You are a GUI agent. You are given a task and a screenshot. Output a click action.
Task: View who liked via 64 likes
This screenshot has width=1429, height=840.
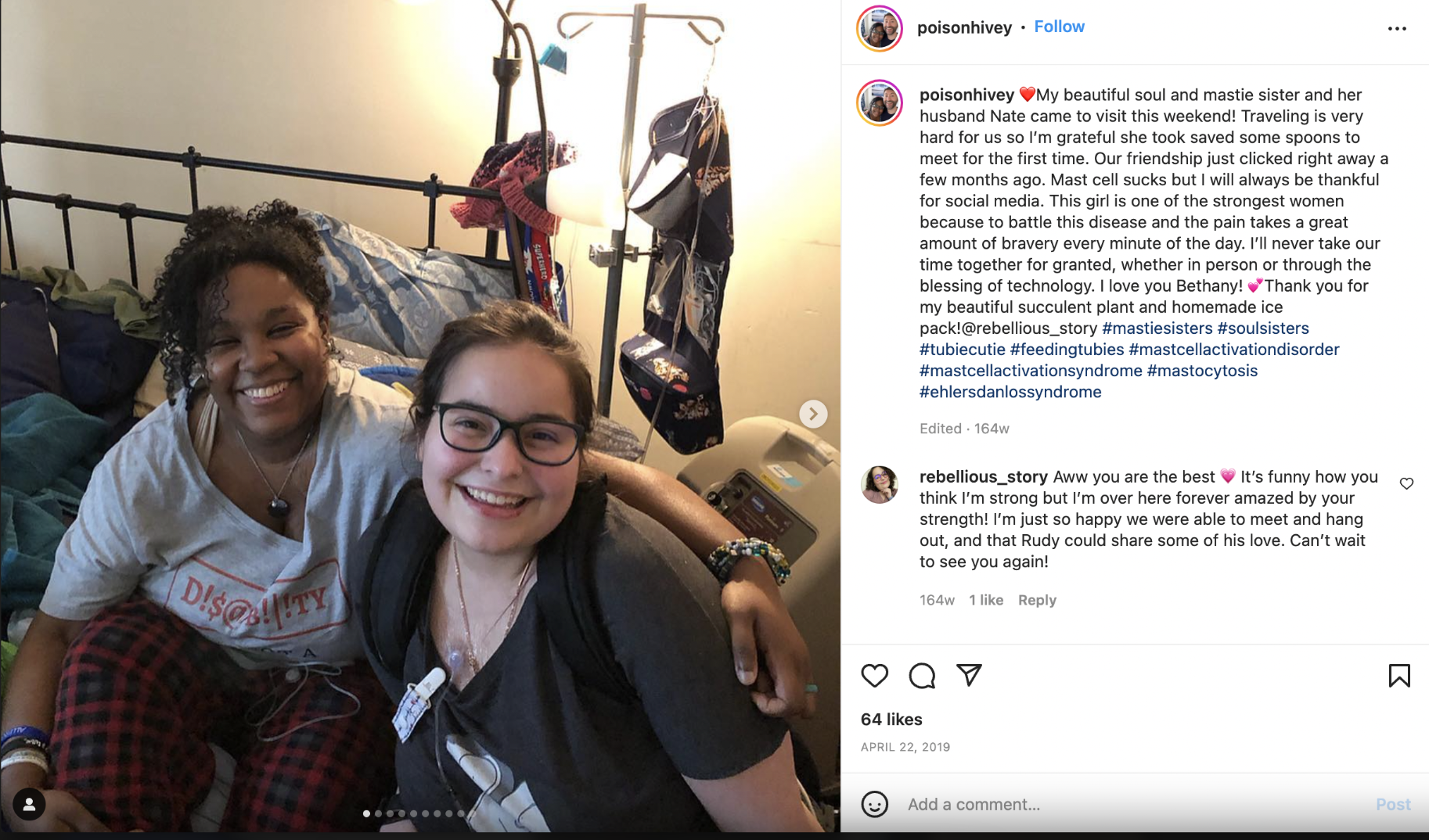tap(891, 720)
